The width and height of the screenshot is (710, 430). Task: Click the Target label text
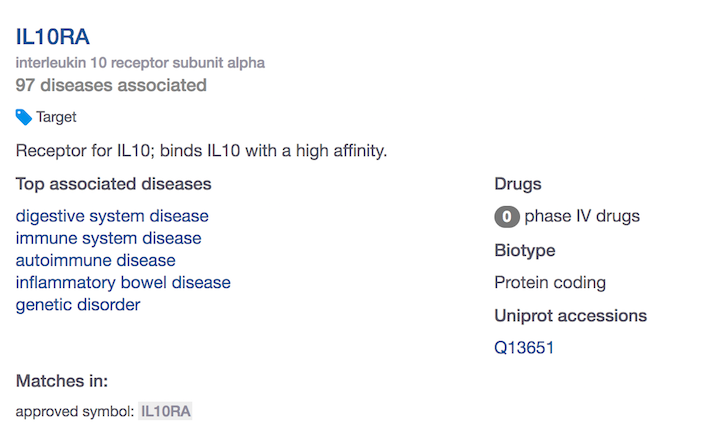coord(56,117)
